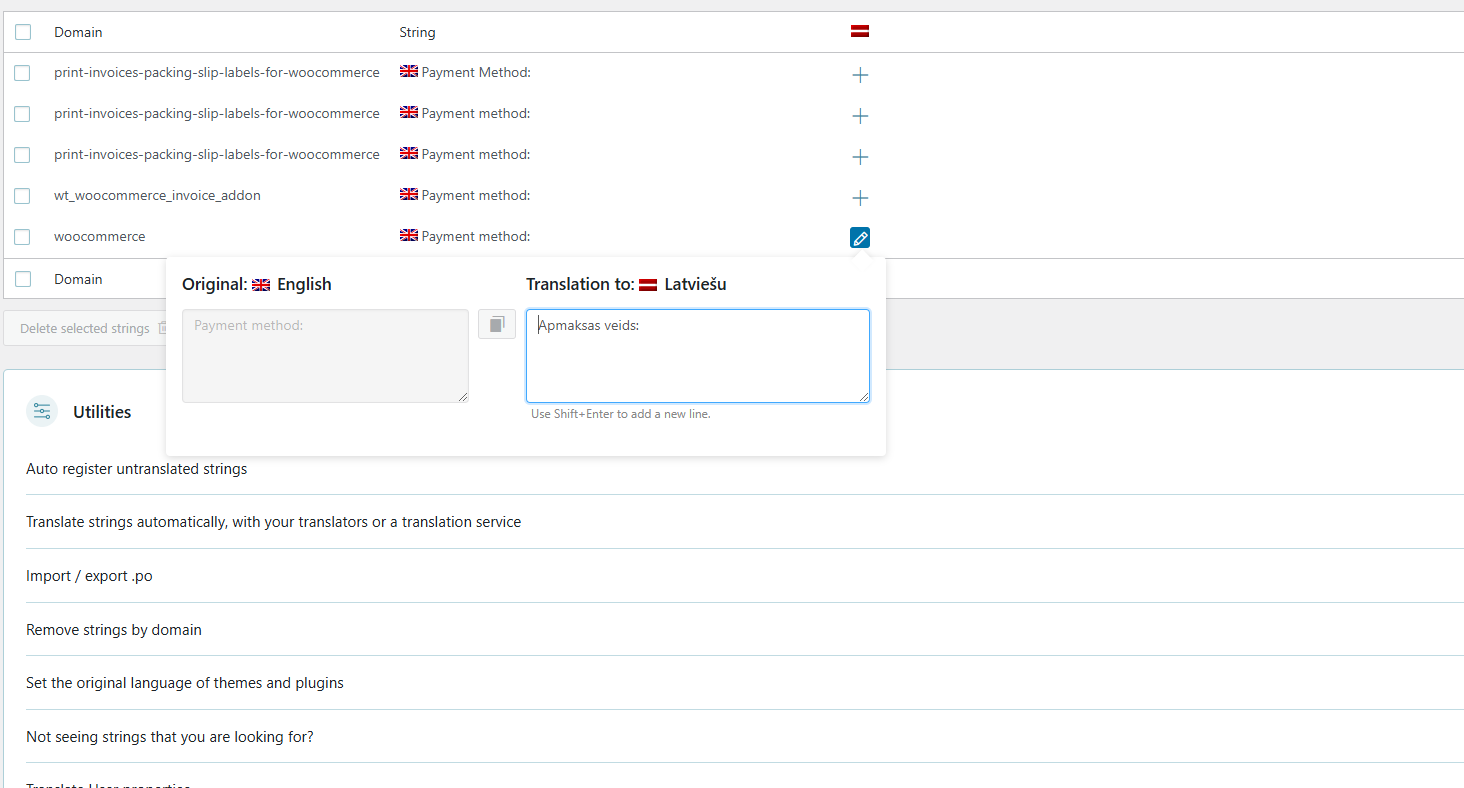
Task: Expand "Auto register untranslated strings" section
Action: tap(137, 468)
